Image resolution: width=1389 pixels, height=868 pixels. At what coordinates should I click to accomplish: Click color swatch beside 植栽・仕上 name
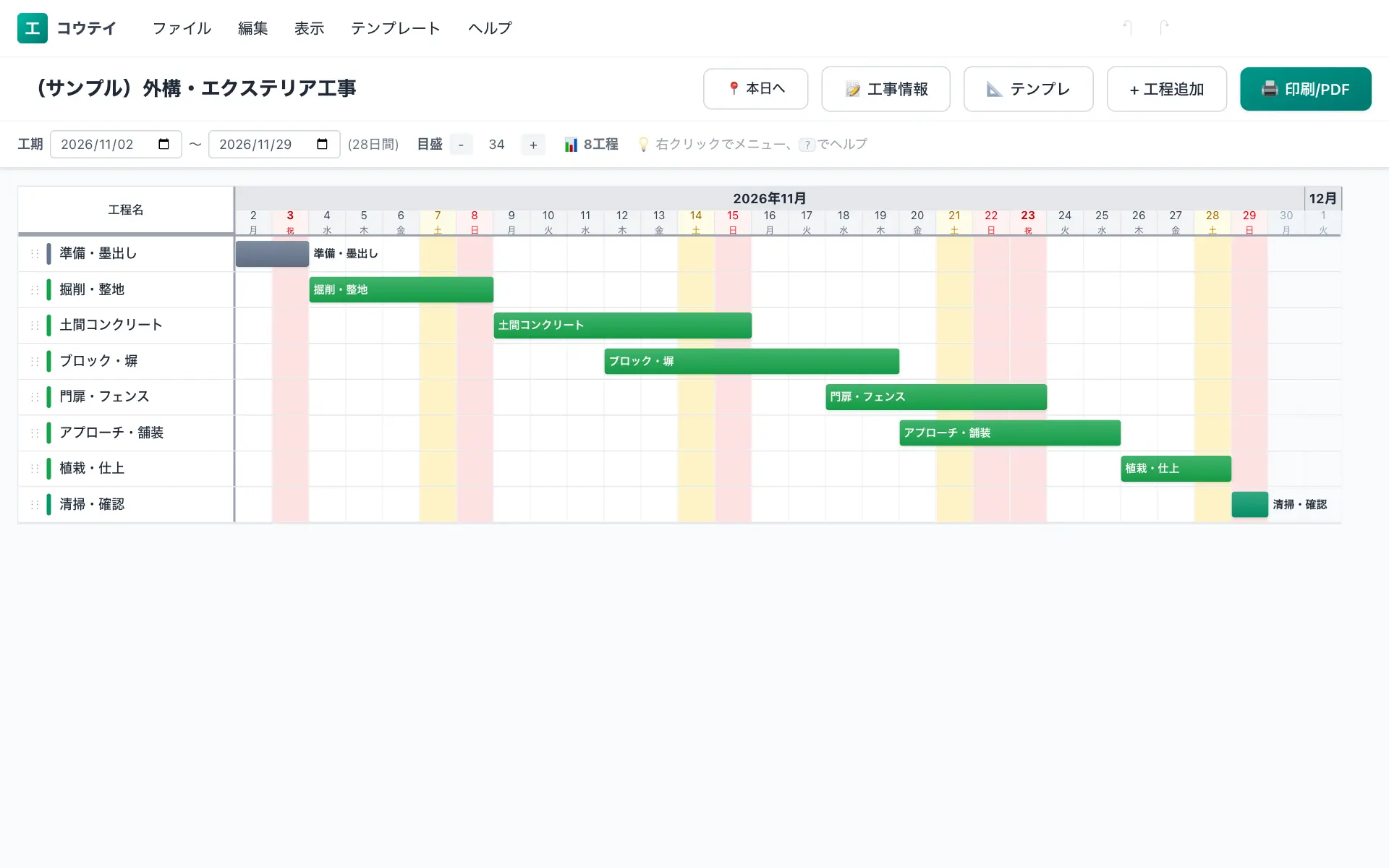pos(48,469)
